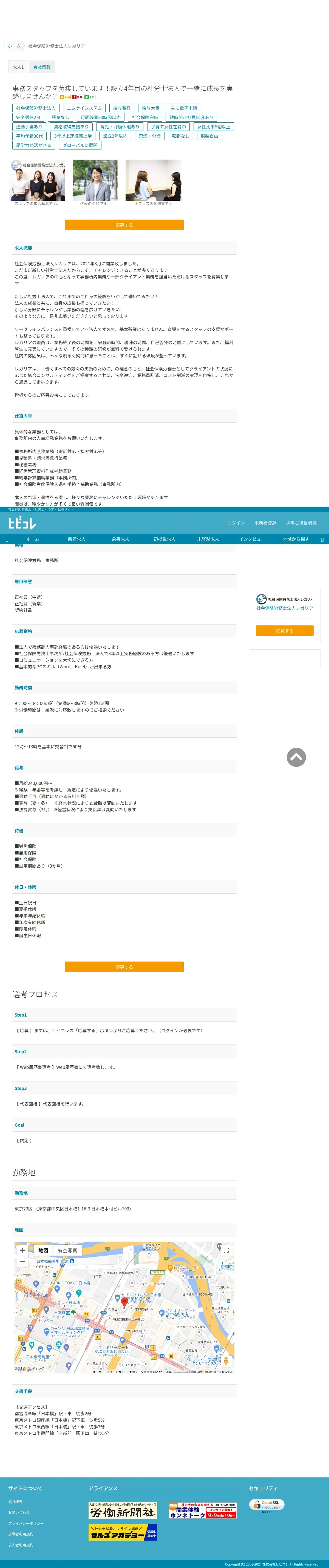Click the 月間残業30時間以内 tag
Viewport: 329px width, 1568px height.
pyautogui.click(x=101, y=117)
